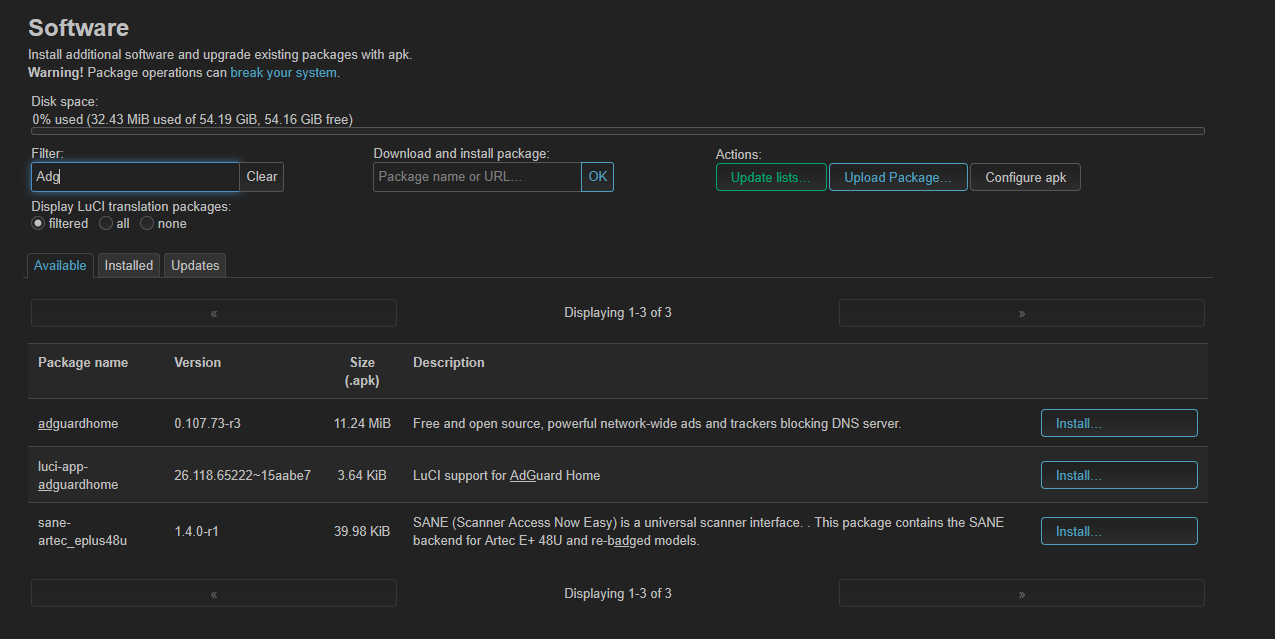
Task: Click the 'Package name' column header
Action: point(83,362)
